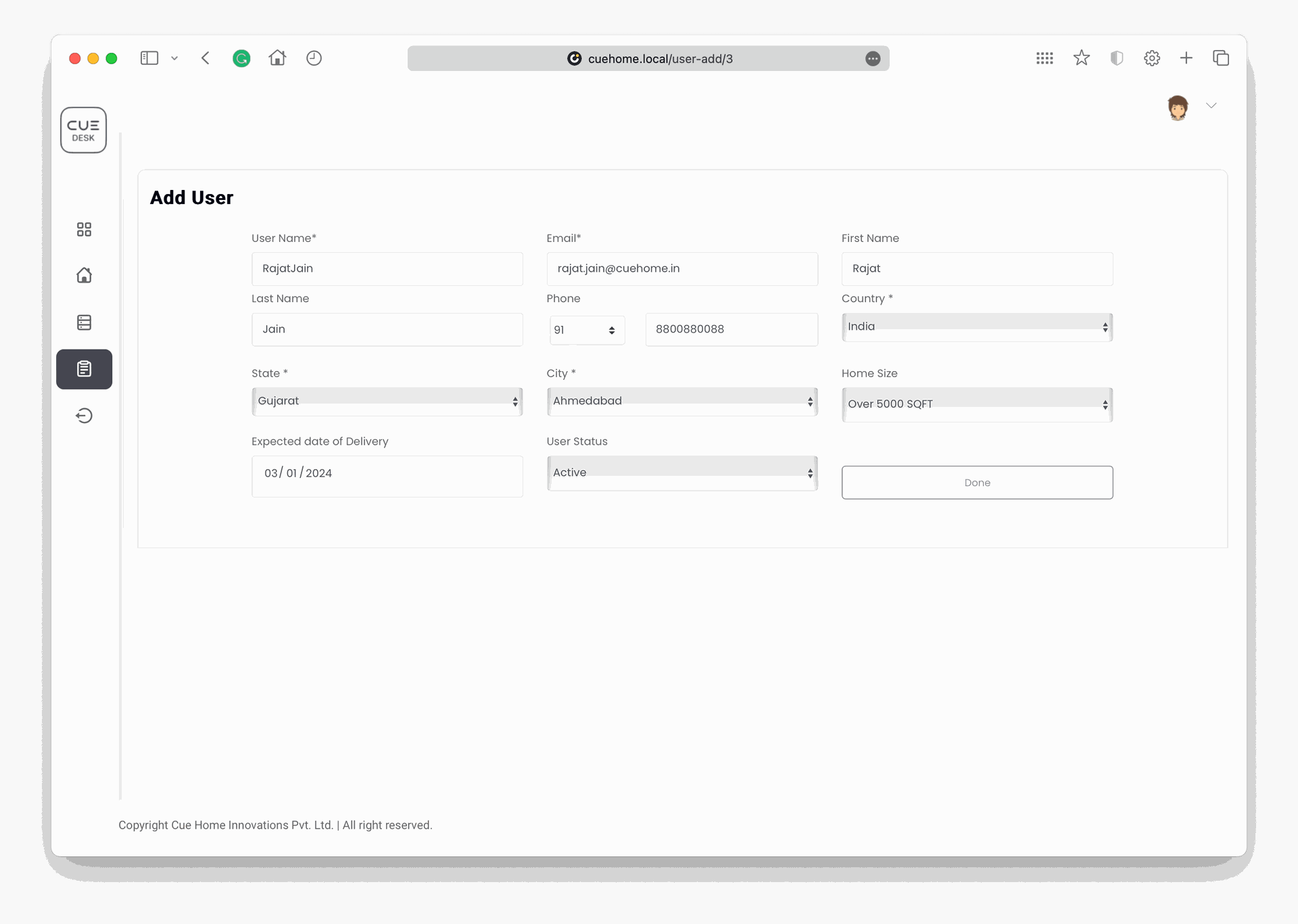Open the Country dropdown showing India
The height and width of the screenshot is (924, 1298).
977,327
